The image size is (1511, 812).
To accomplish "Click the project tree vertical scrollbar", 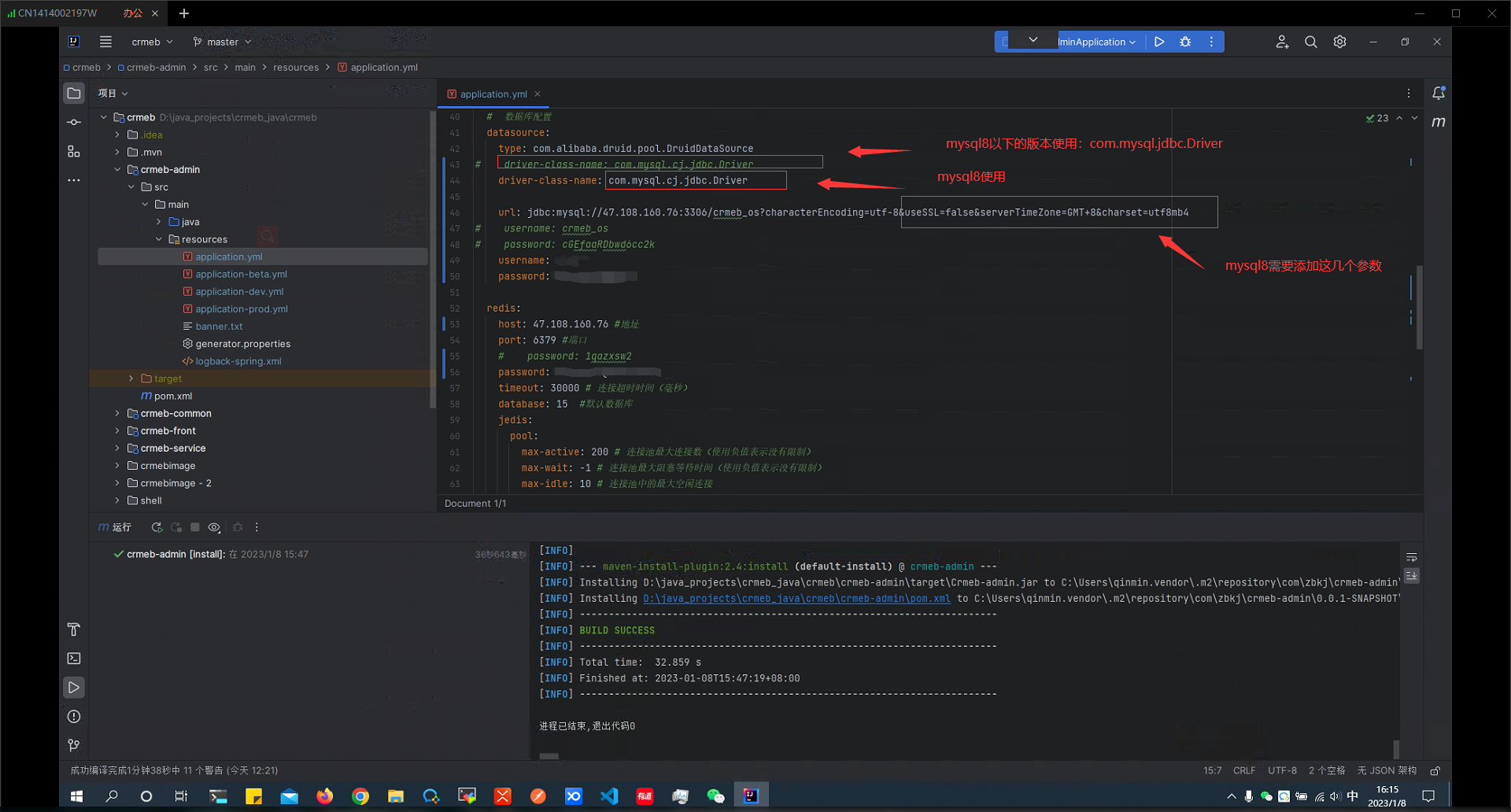I will click(433, 260).
